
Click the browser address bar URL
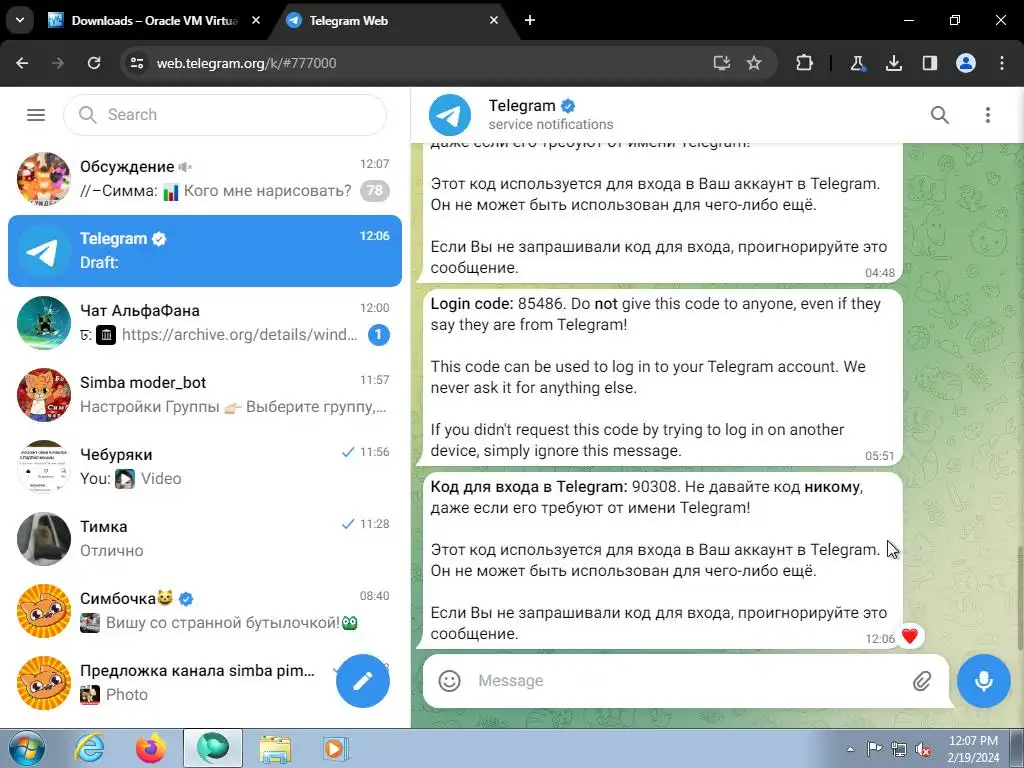[x=246, y=63]
